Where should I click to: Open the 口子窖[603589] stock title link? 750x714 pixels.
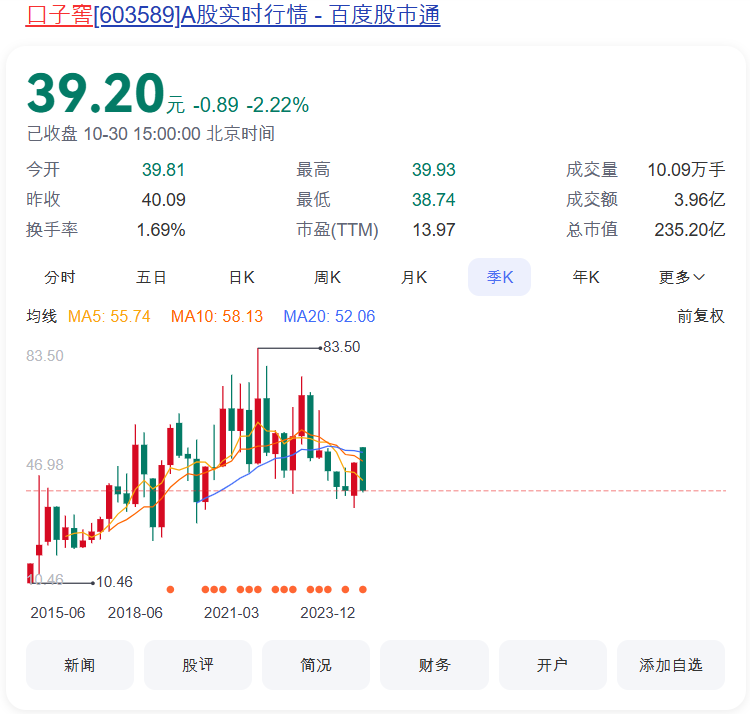pyautogui.click(x=233, y=15)
